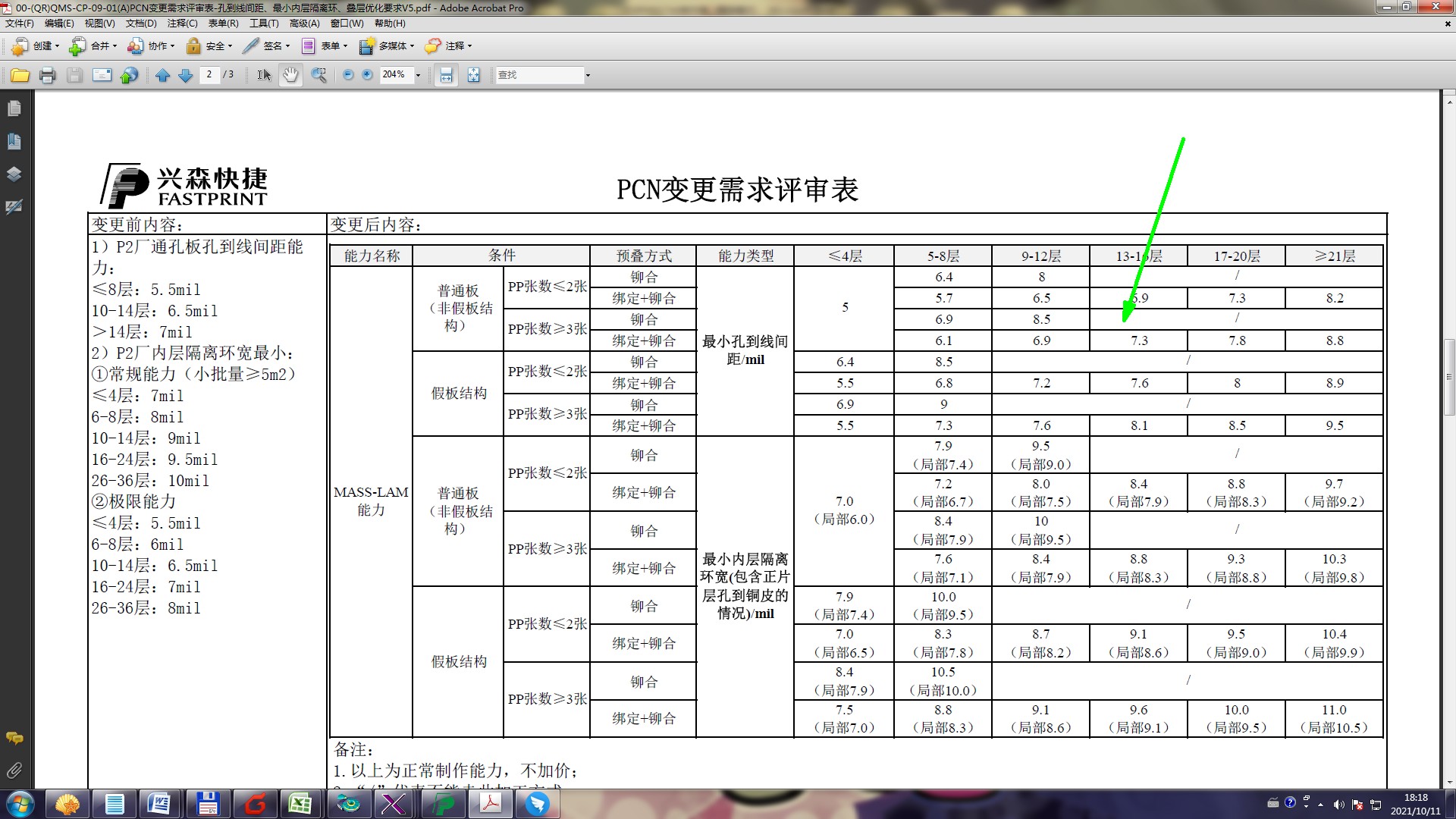Open the blue bird DingTalk taskbar icon

(x=537, y=804)
